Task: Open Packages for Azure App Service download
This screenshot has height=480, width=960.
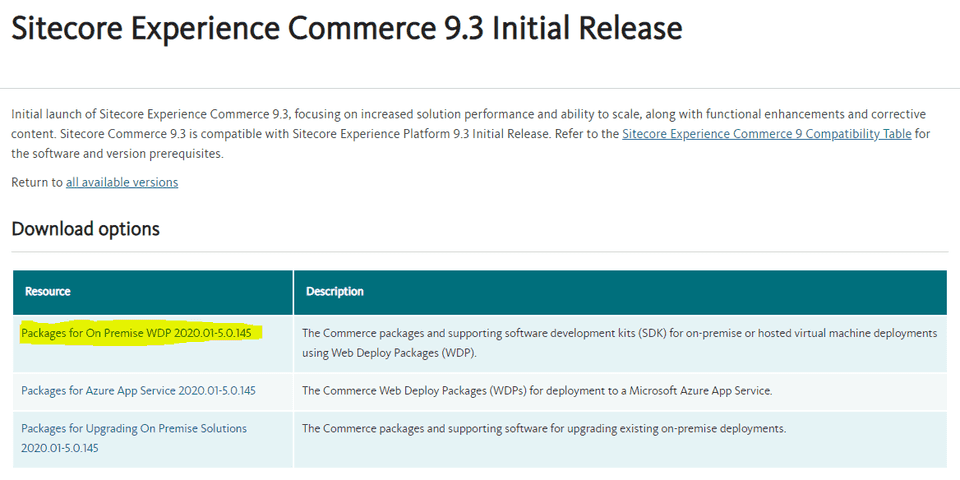Action: pyautogui.click(x=138, y=391)
